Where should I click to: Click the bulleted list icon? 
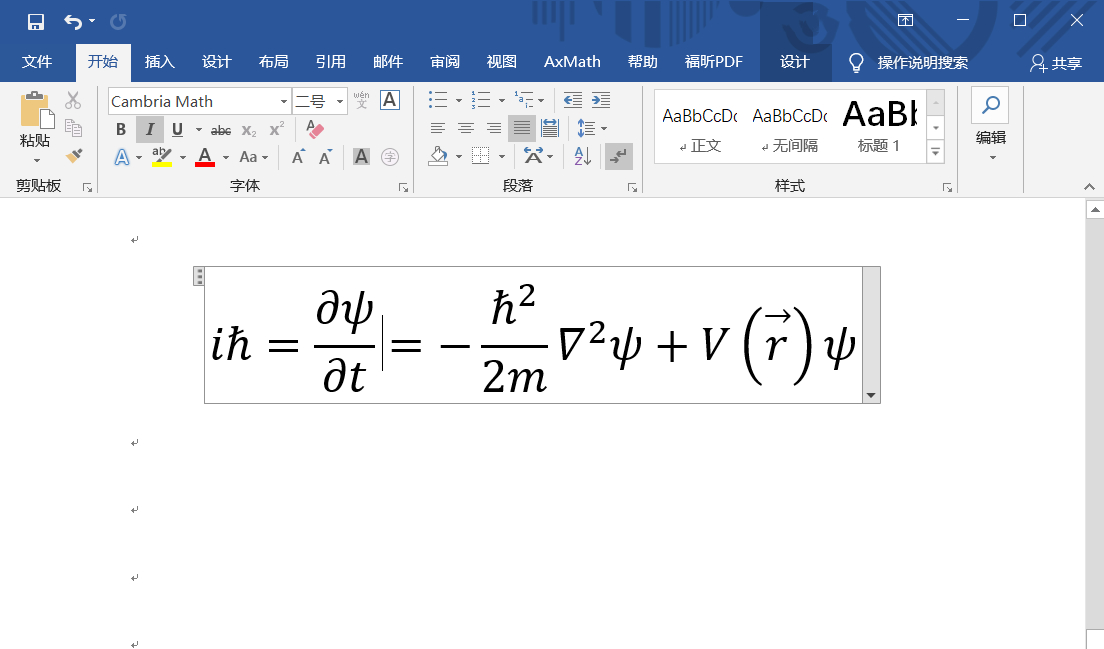(438, 100)
